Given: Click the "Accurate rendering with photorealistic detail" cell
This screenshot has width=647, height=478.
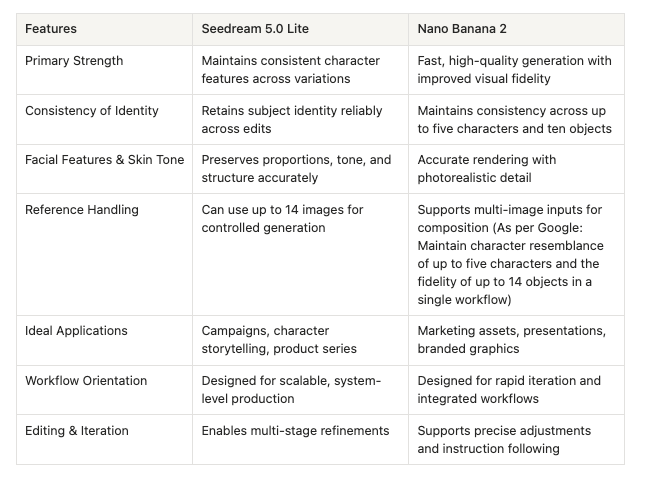Looking at the screenshot, I should 487,168.
